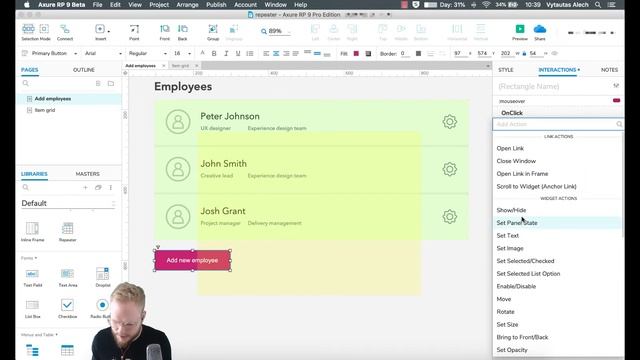Select the Point tool

(x=134, y=32)
